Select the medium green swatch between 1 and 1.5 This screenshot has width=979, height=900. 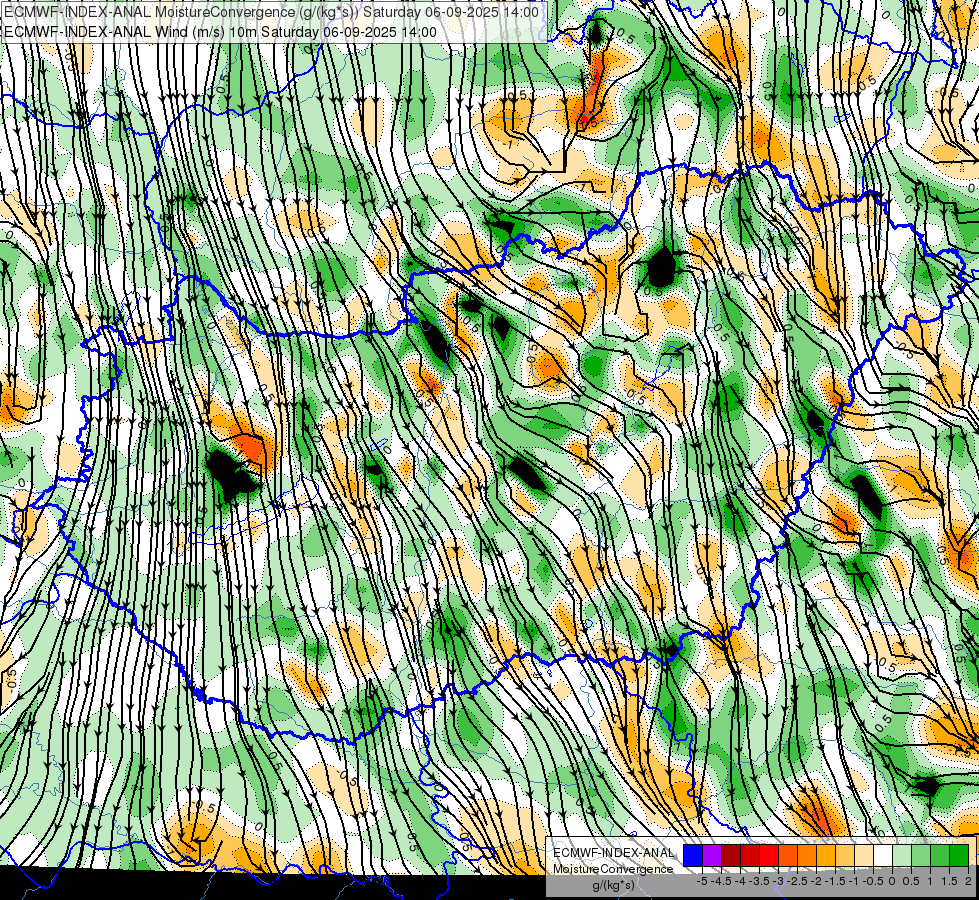pos(940,856)
